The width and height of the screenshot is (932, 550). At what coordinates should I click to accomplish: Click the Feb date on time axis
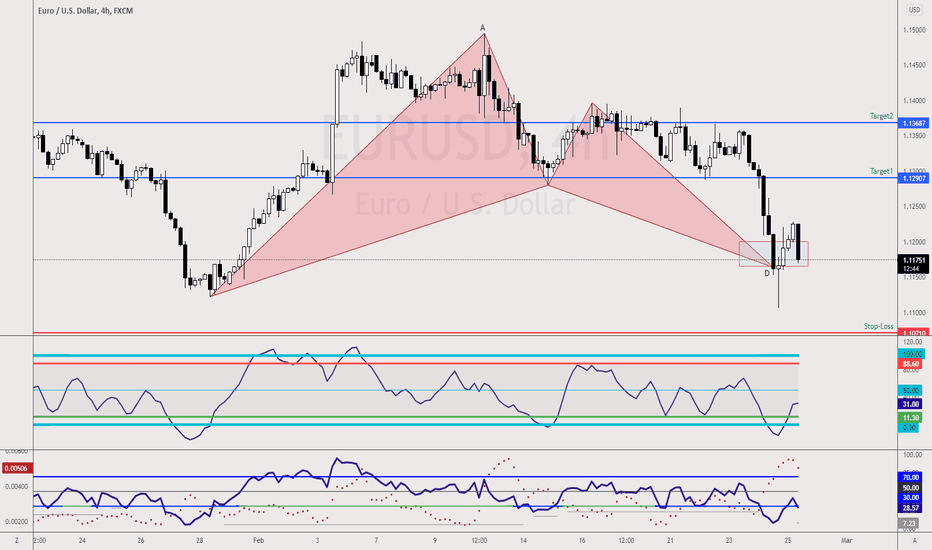258,540
